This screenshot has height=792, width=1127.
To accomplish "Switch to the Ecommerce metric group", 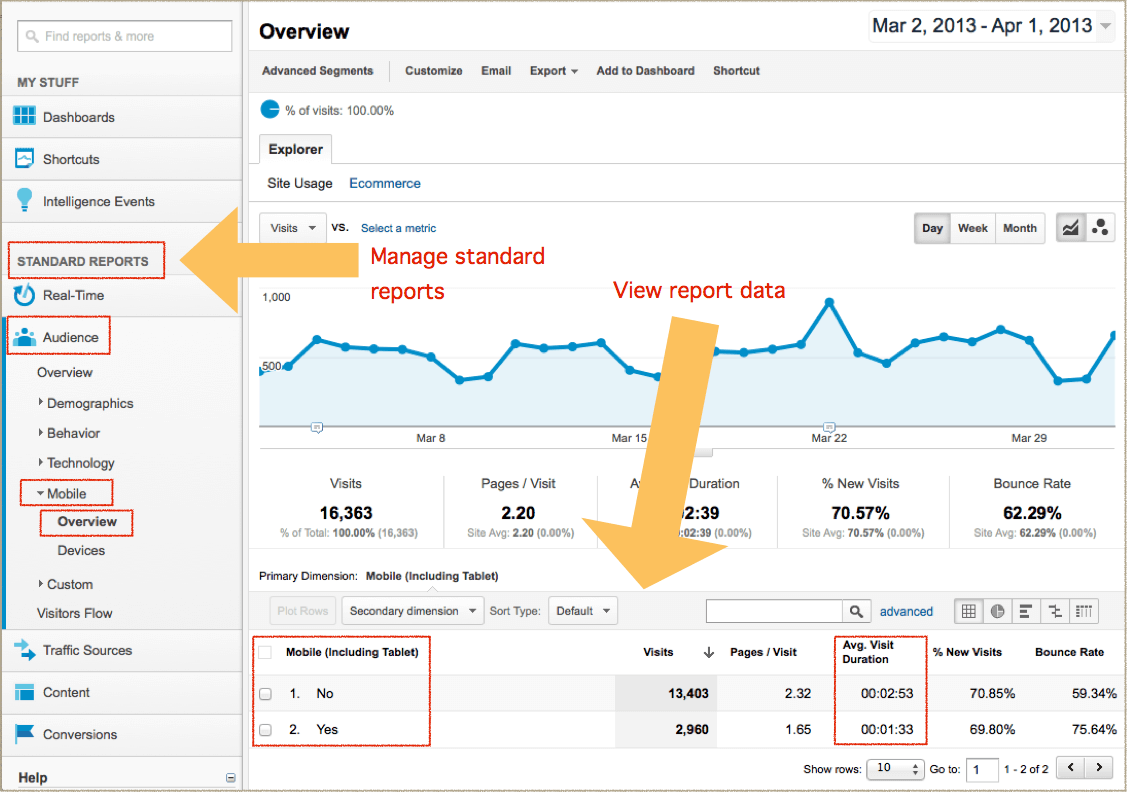I will [x=385, y=183].
